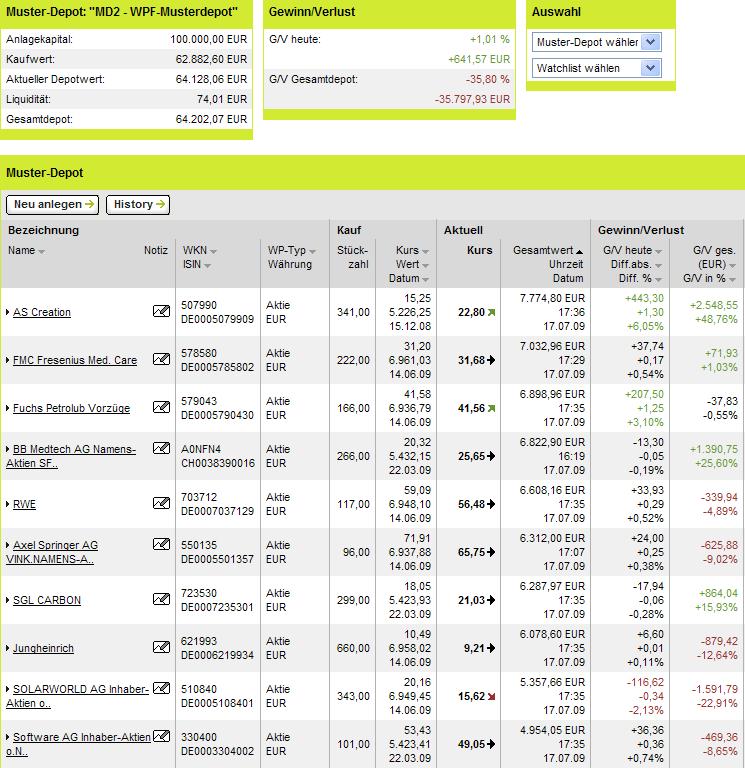This screenshot has height=768, width=745.
Task: Sort by G/V ges. (EUR) column
Action: (732, 266)
